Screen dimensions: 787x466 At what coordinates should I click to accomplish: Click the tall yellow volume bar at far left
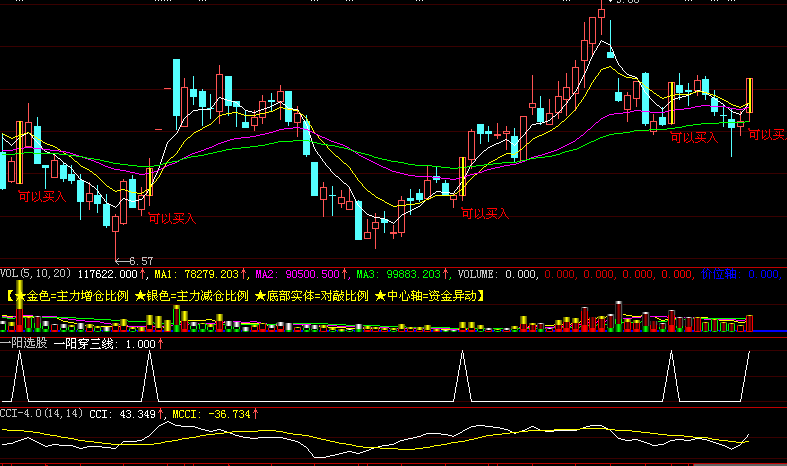point(17,320)
